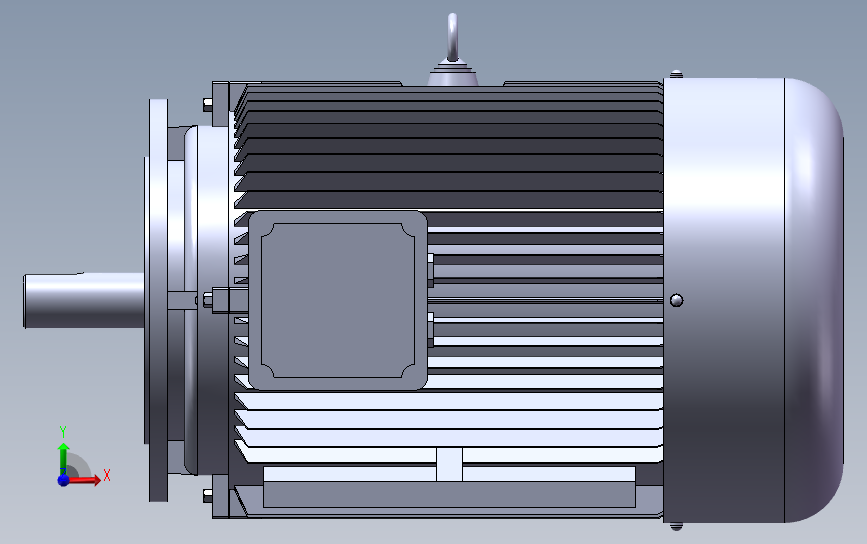Select the rounded fan cover end cap
This screenshot has height=544, width=867.
[814, 300]
